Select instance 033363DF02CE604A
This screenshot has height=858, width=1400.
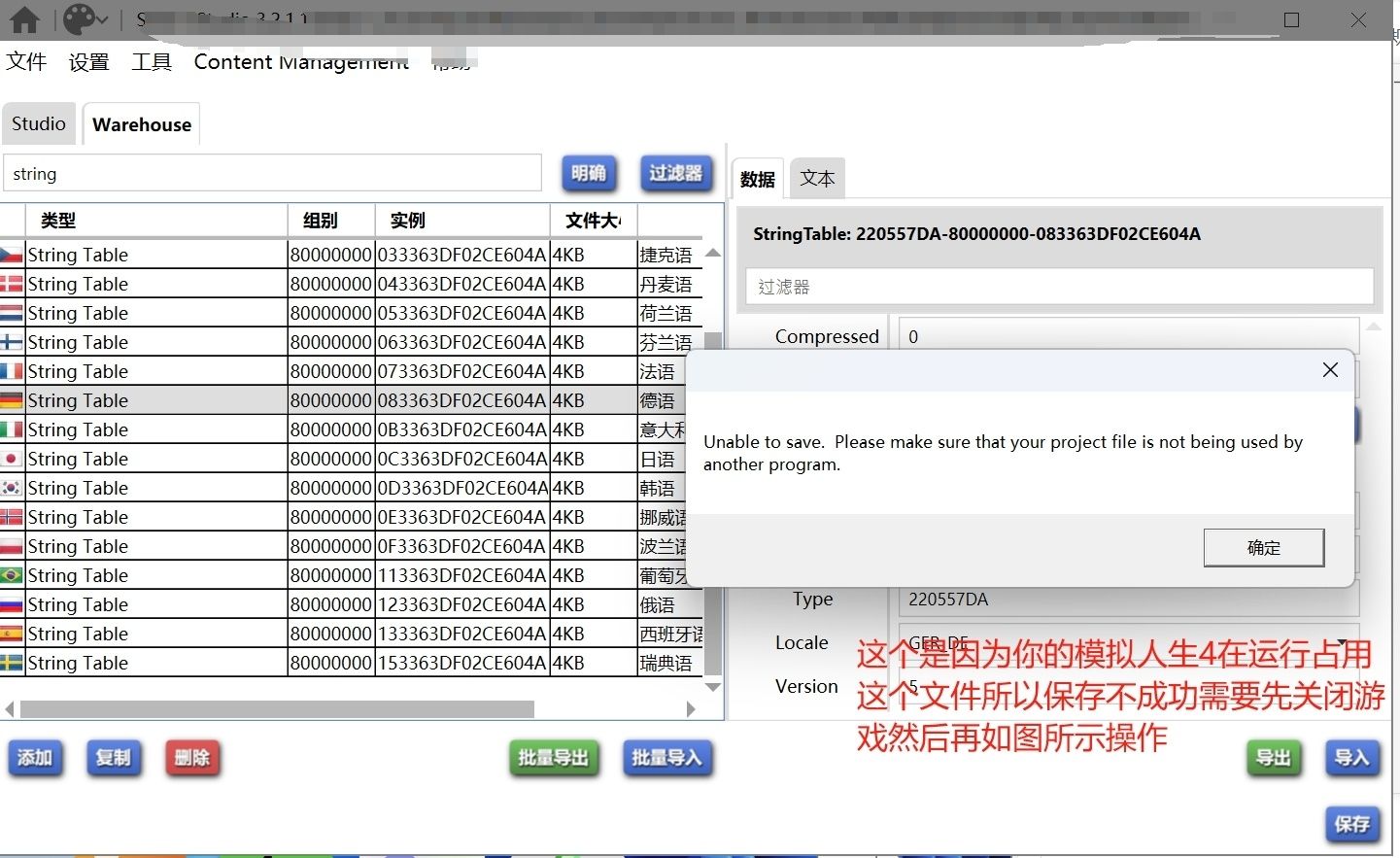click(x=462, y=255)
